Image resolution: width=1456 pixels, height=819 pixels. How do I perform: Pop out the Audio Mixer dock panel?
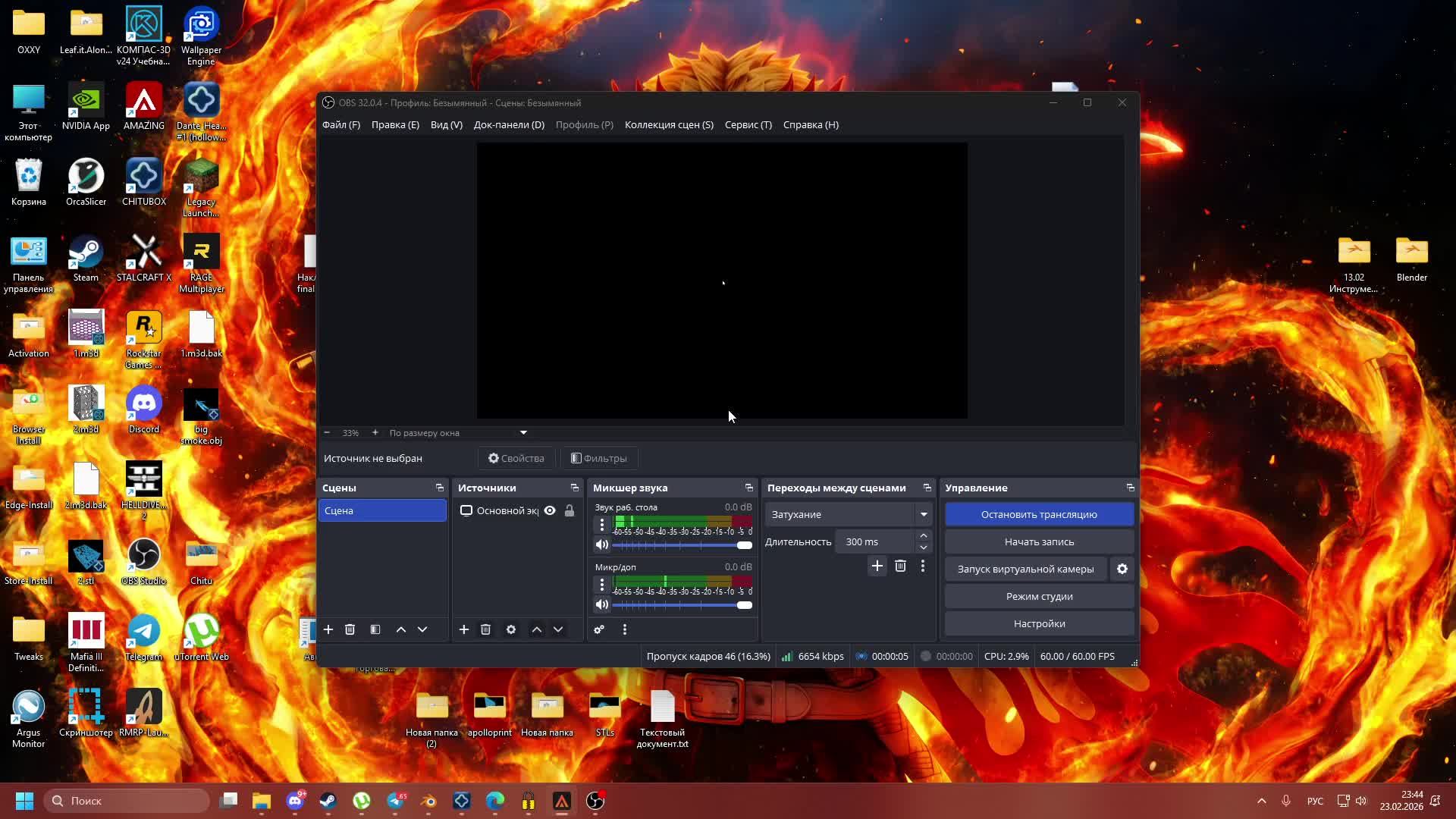click(x=748, y=488)
